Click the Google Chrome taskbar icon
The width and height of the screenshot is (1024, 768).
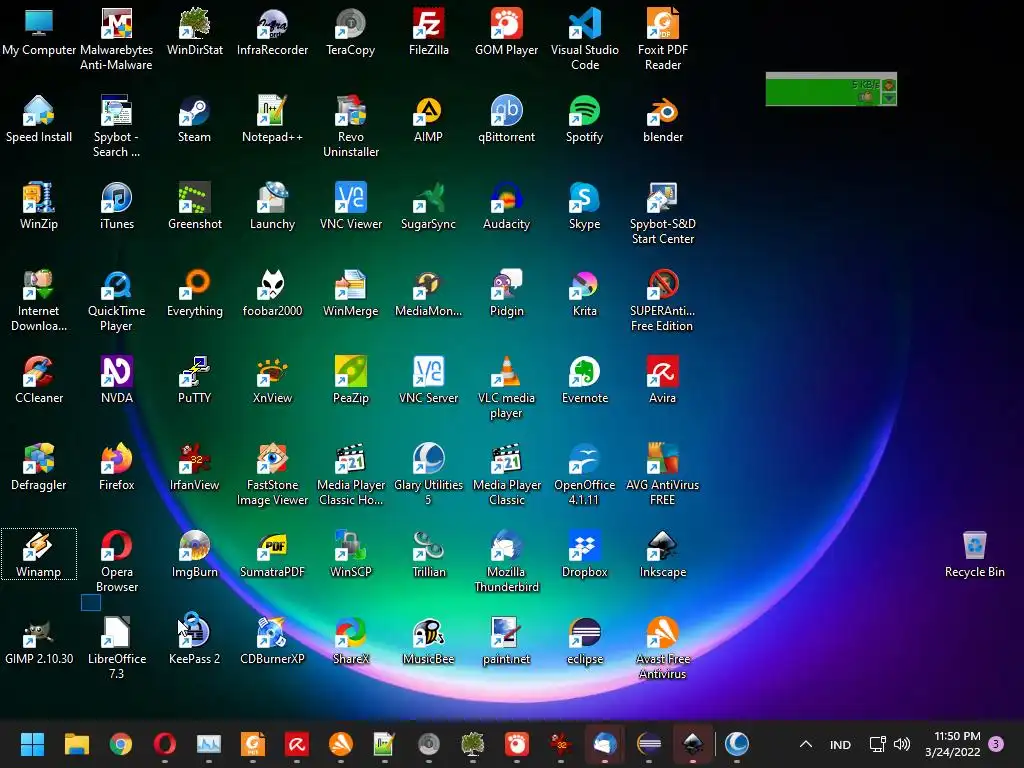120,744
